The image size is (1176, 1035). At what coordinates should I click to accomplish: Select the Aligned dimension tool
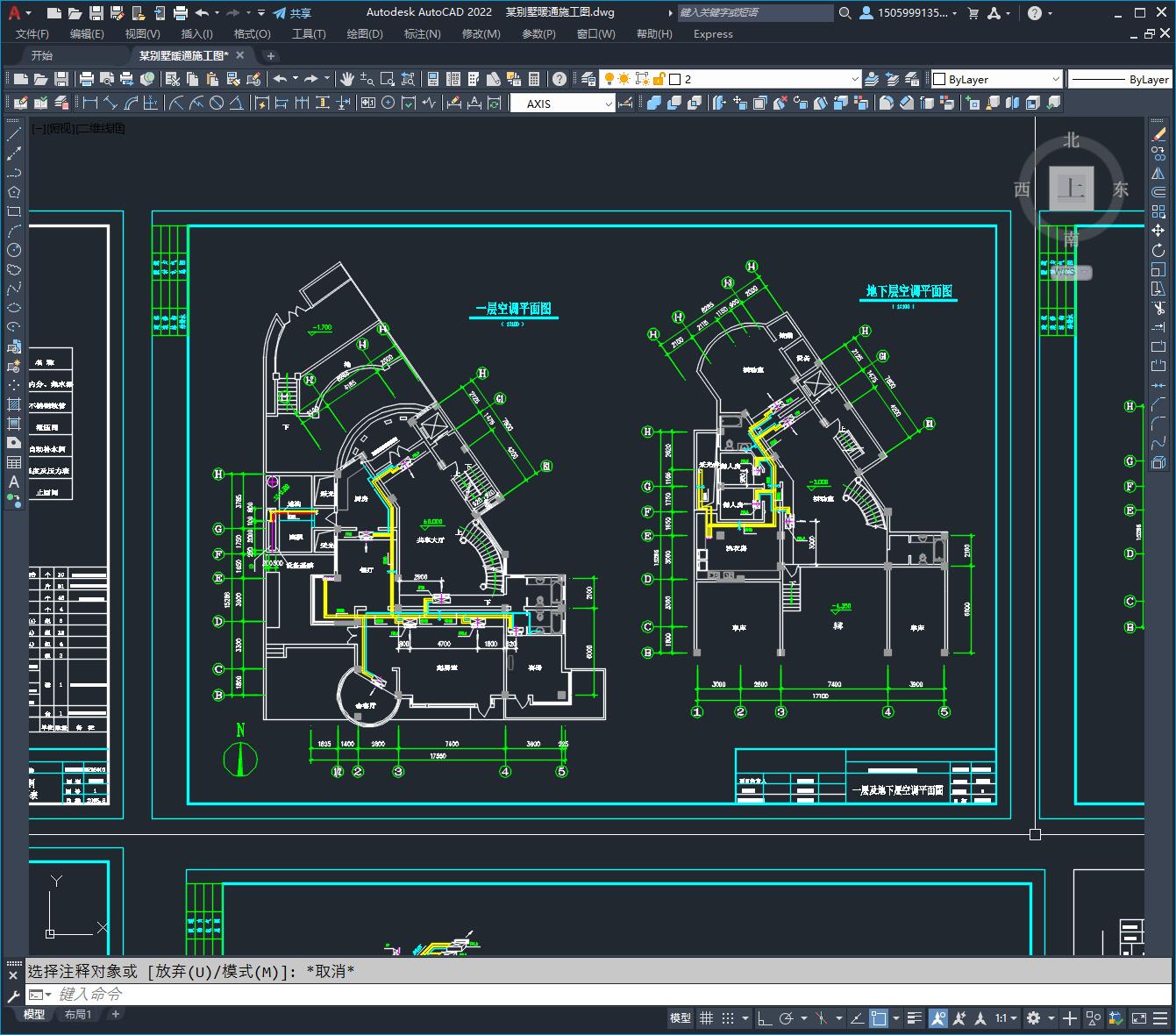tap(110, 103)
